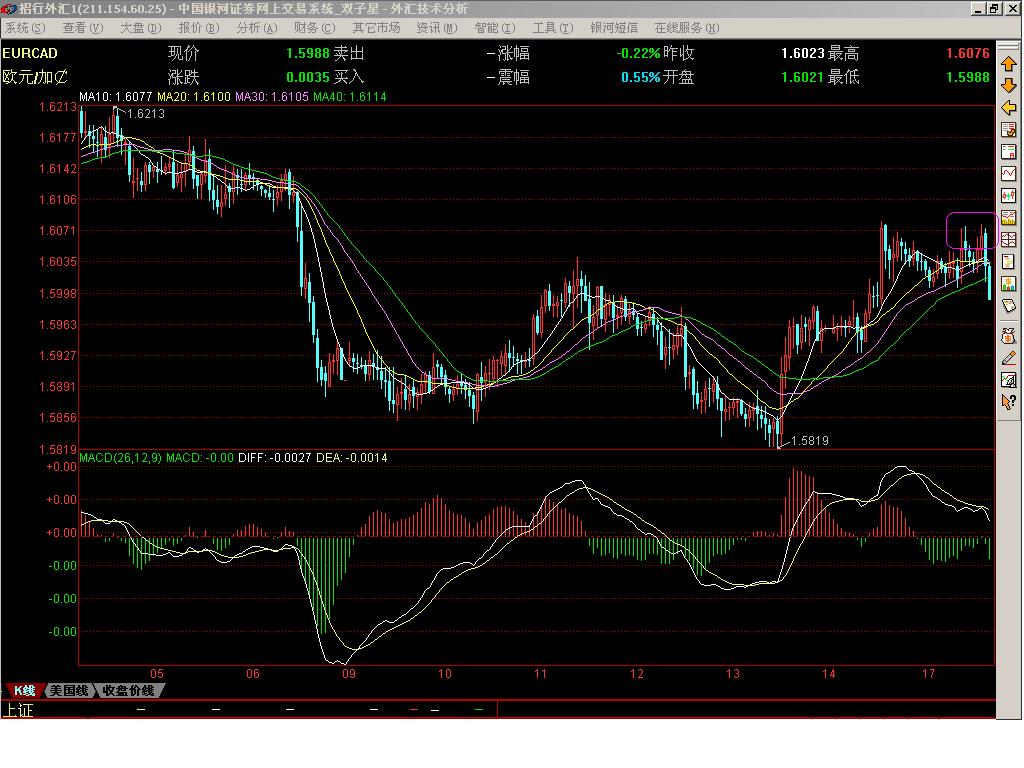The image size is (1024, 768).
Task: Click the 上证 status bar entry
Action: (18, 711)
